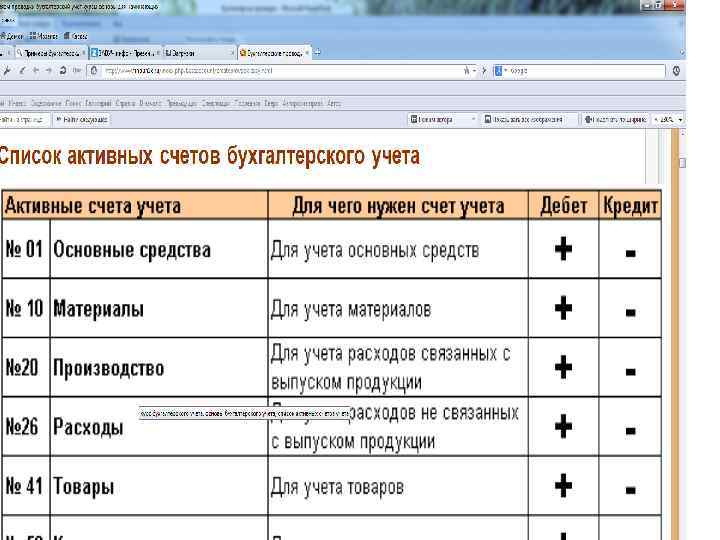
Task: Click the №26 cell
Action: tap(25, 427)
